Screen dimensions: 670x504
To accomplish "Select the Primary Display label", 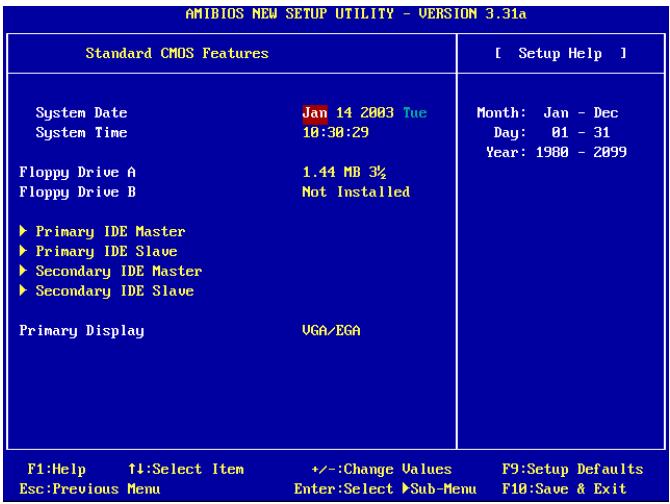I will coord(82,331).
